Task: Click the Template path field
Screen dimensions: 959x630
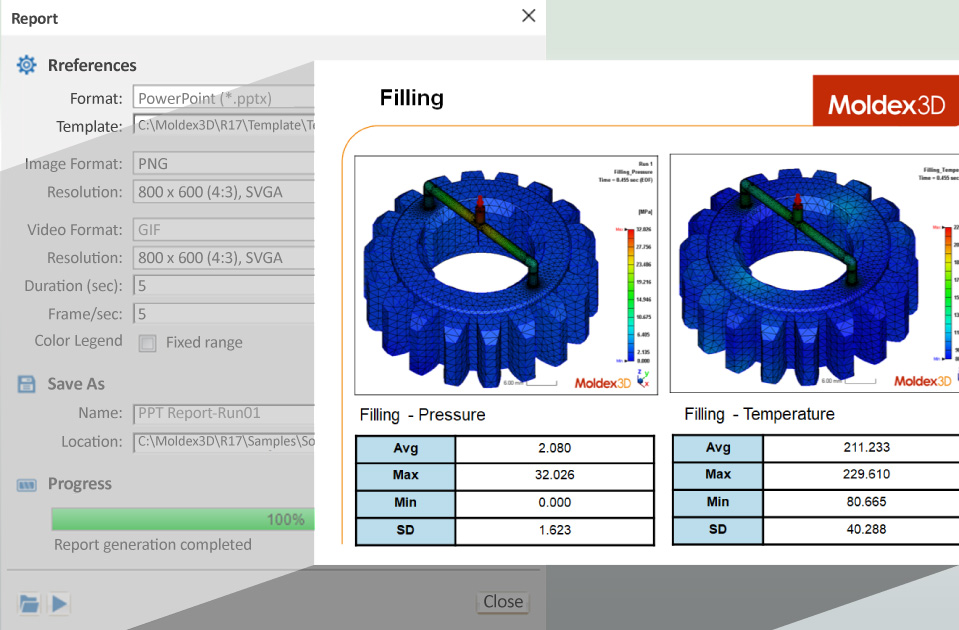Action: pyautogui.click(x=223, y=126)
